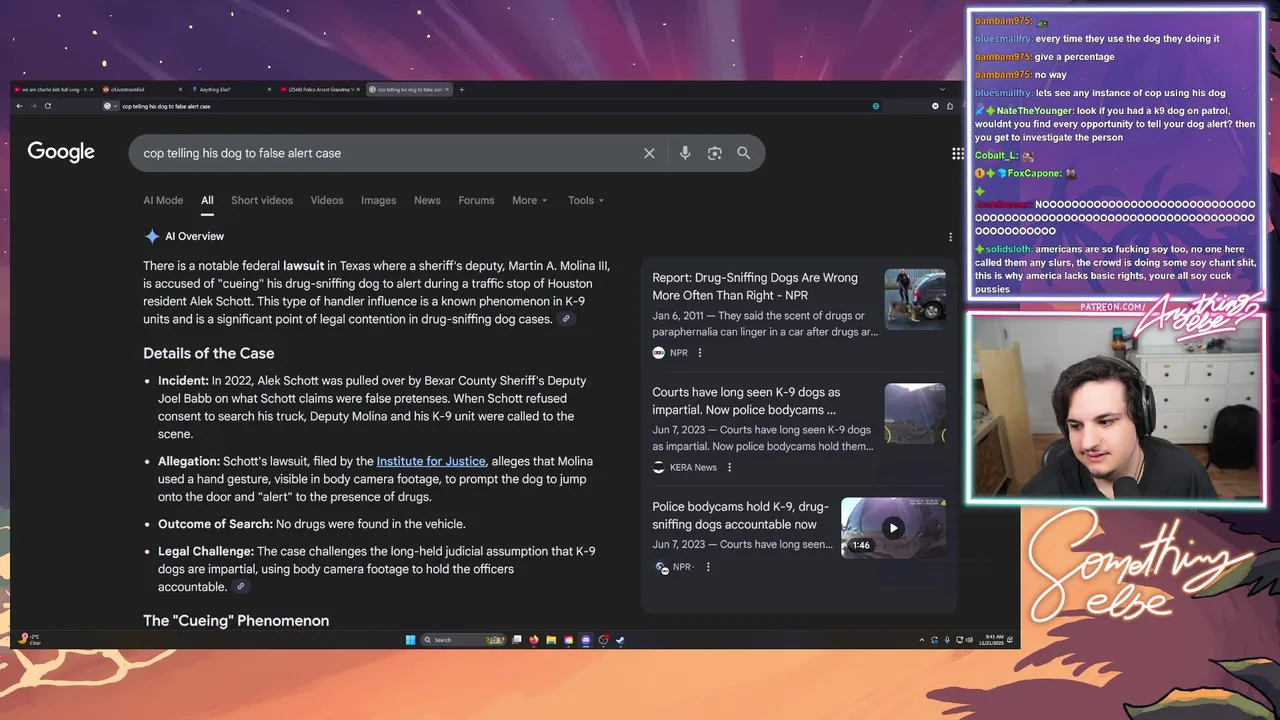
Task: Play the 1:46 NPR video thumbnail
Action: coord(893,528)
